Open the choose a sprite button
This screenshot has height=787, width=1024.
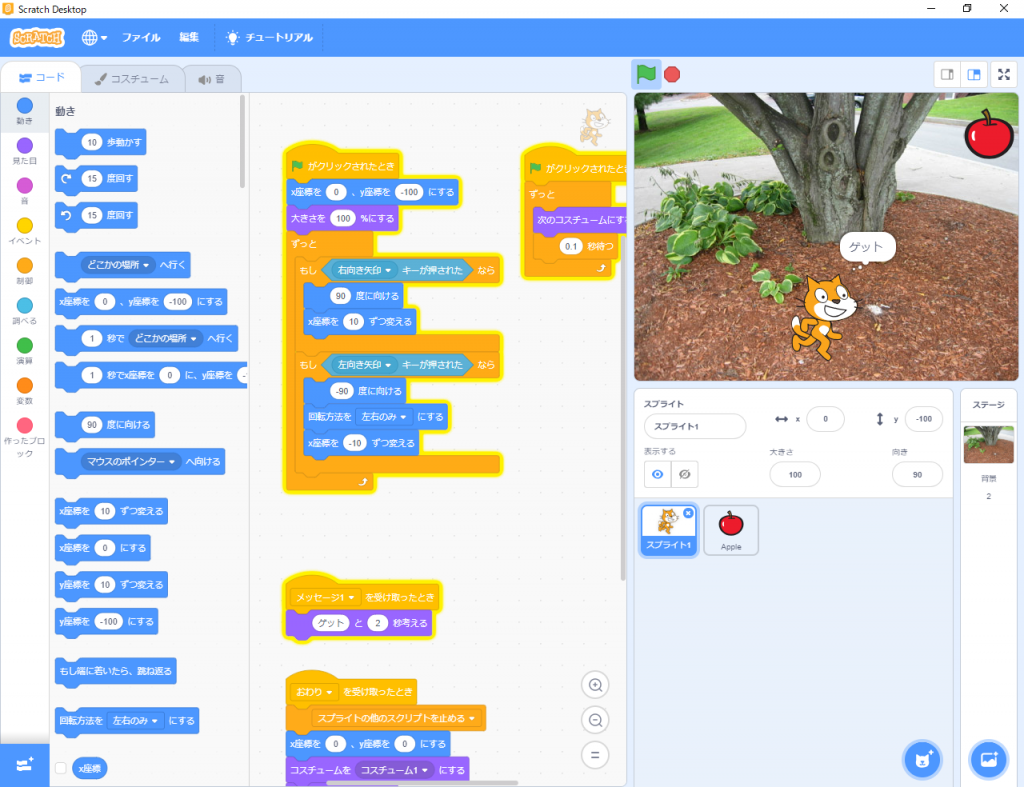(922, 759)
